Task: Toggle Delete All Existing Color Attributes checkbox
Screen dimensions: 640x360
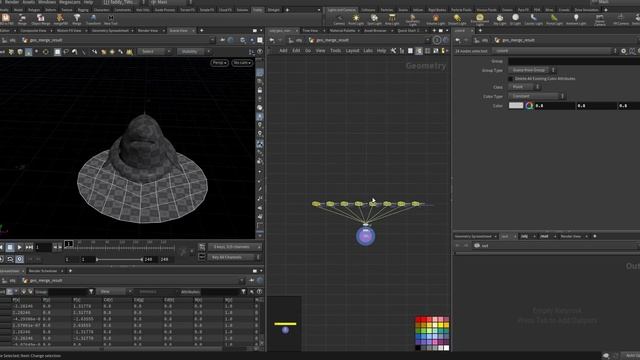Action: pos(510,78)
